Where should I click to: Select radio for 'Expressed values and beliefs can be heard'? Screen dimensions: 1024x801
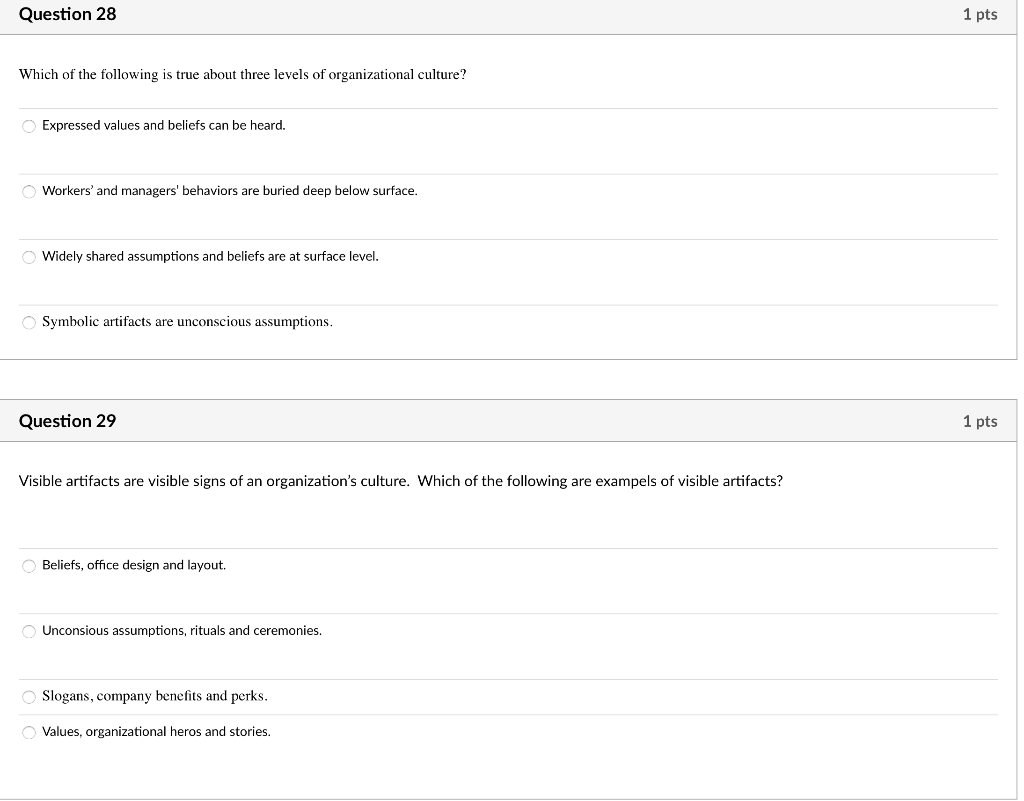point(30,126)
